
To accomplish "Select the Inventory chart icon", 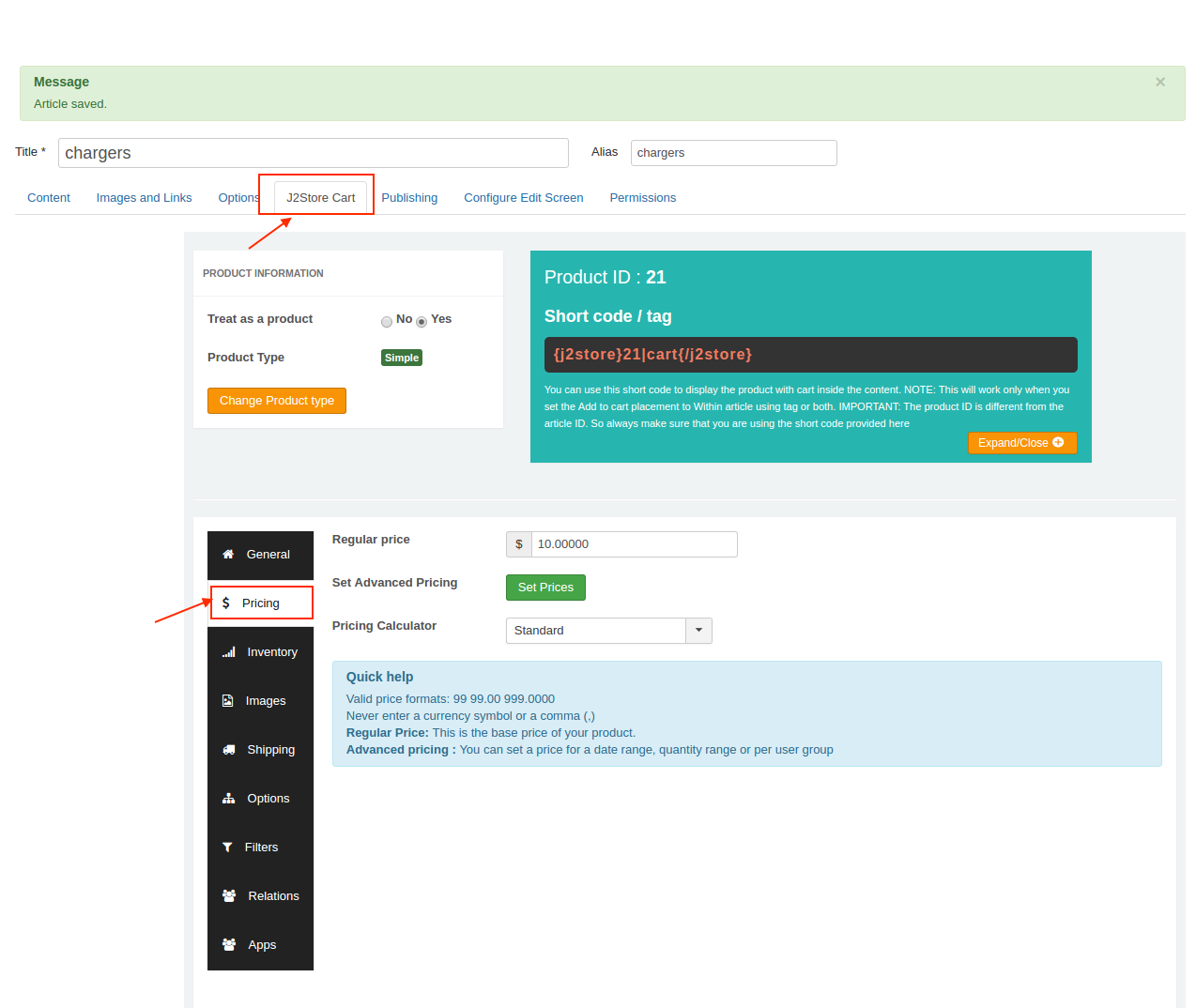I will (229, 651).
